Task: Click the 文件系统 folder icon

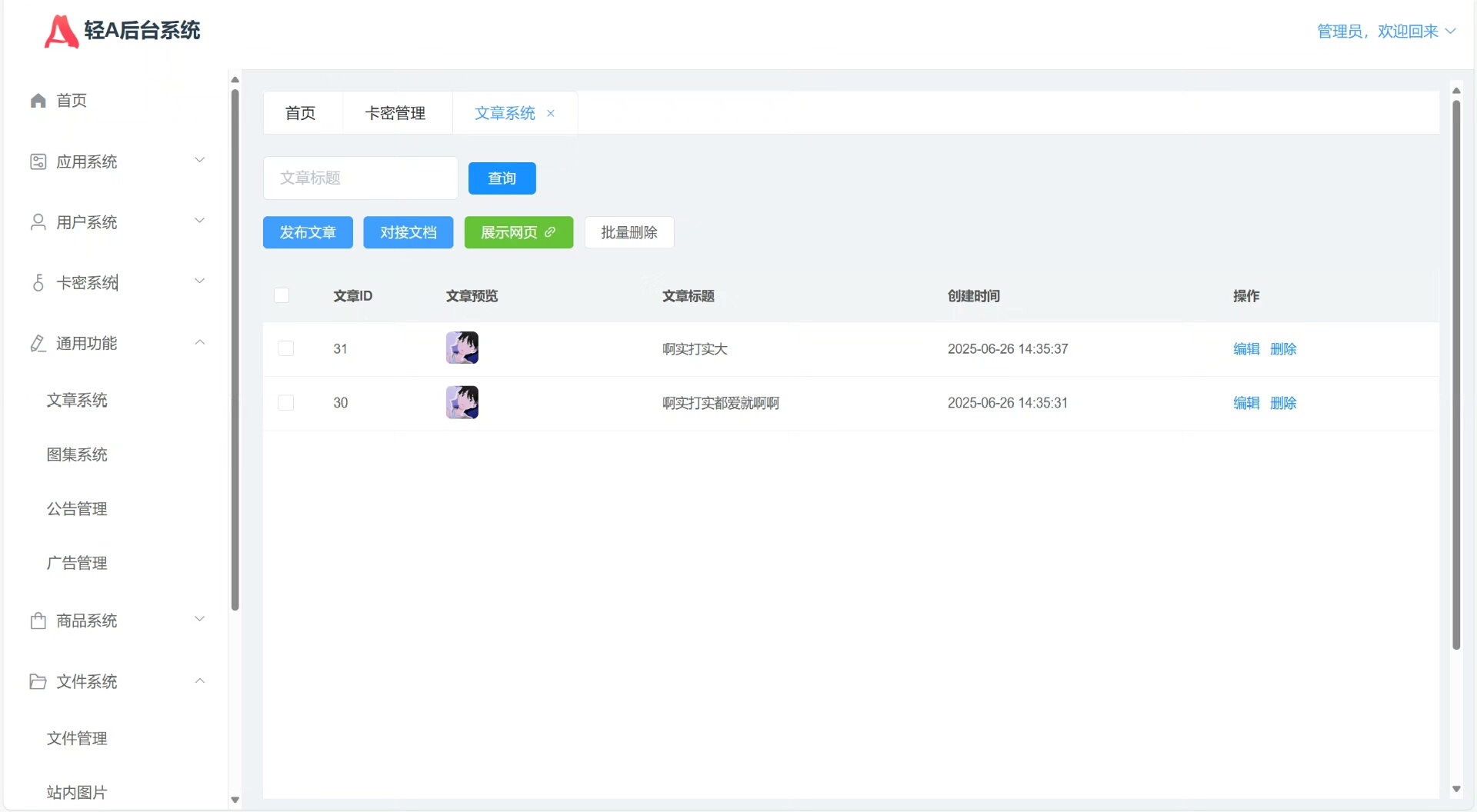Action: click(38, 681)
